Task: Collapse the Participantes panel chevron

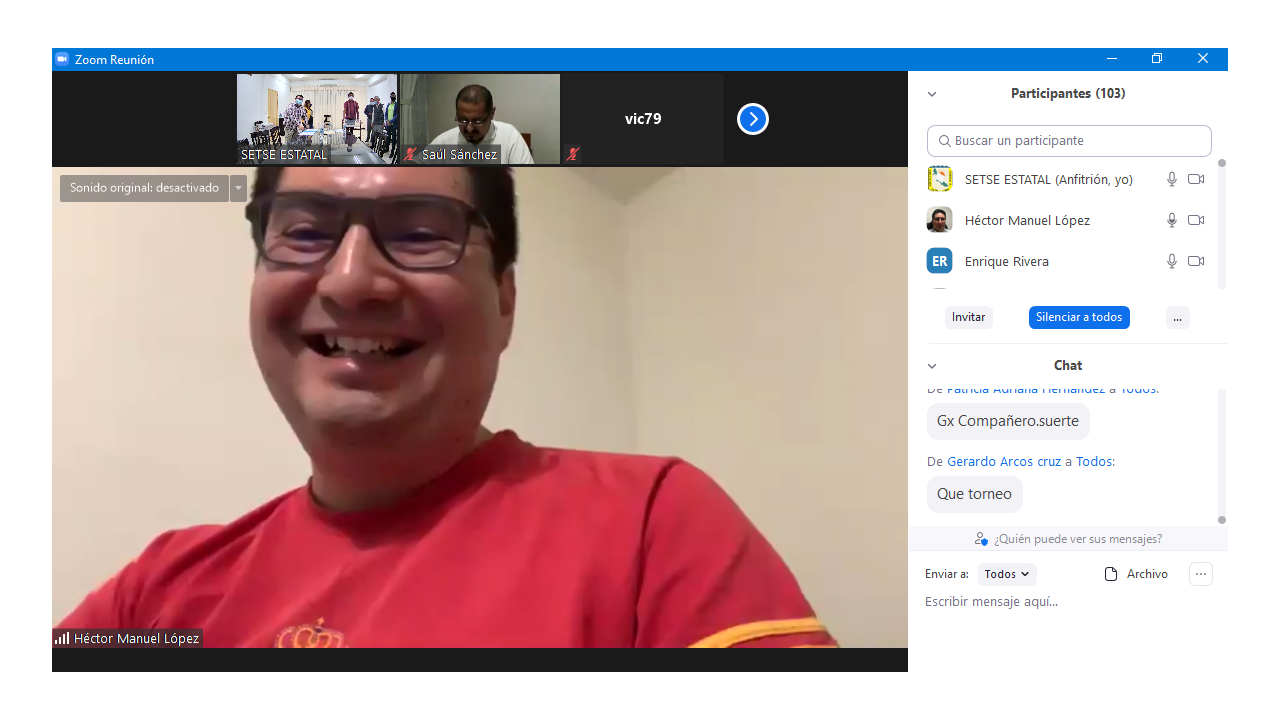Action: [932, 94]
